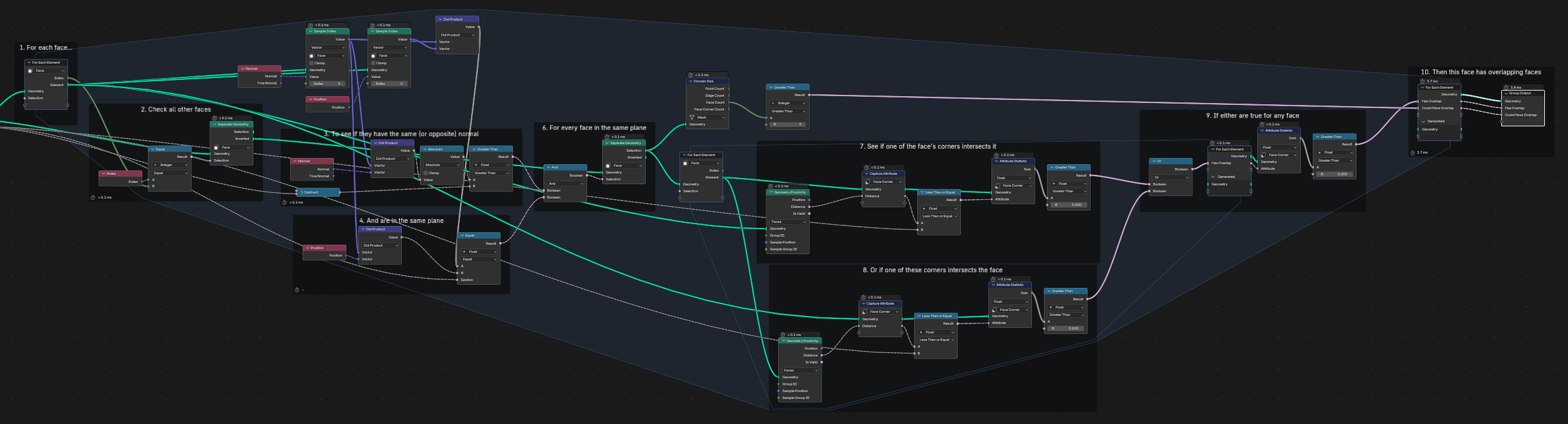The height and width of the screenshot is (424, 1568).
Task: Expand the collapsed Subtract node
Action: (x=301, y=192)
